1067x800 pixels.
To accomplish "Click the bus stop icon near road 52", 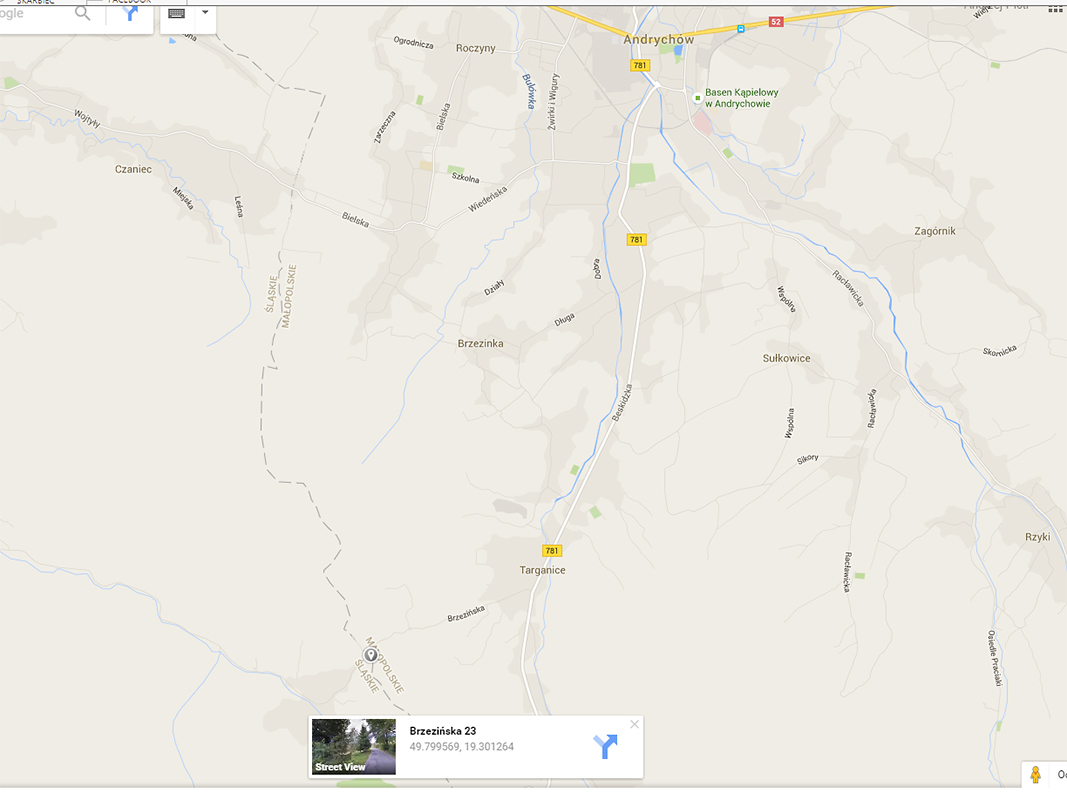I will (740, 29).
